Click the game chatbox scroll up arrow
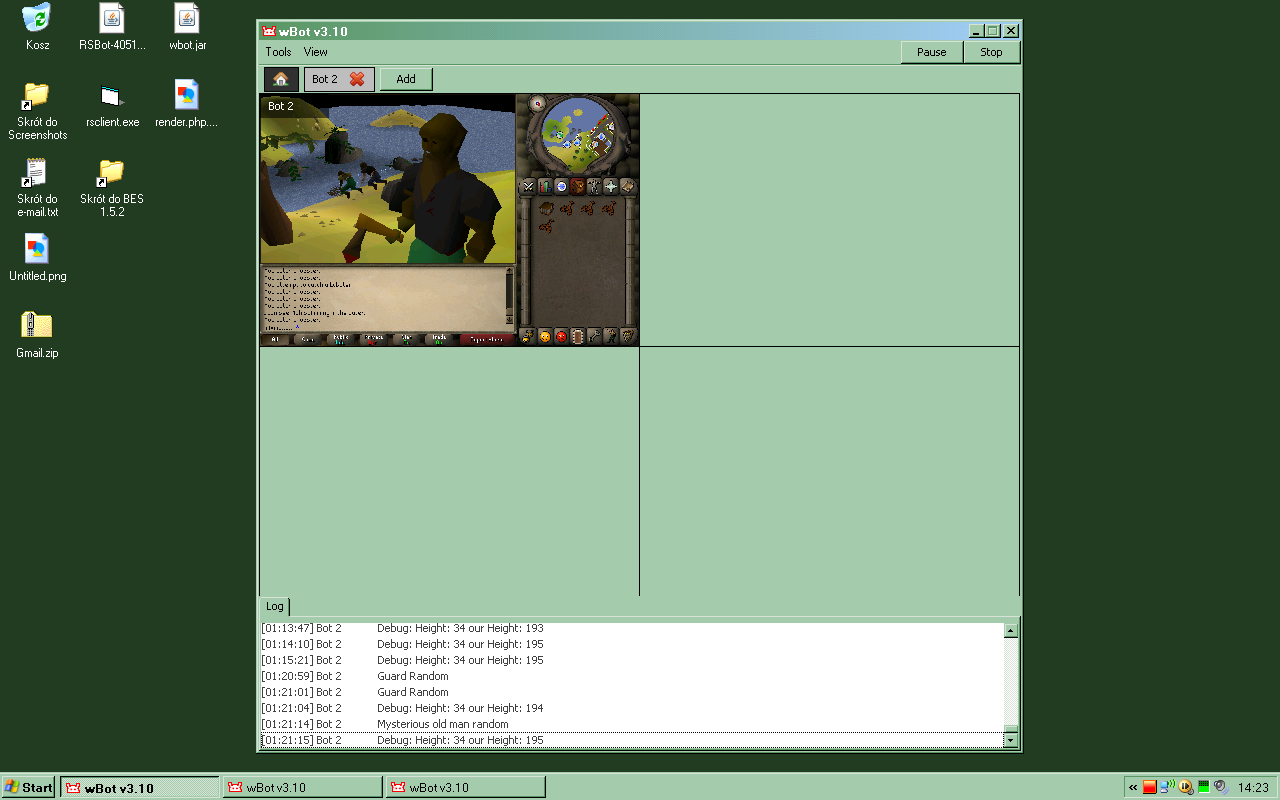The width and height of the screenshot is (1280, 800). tap(509, 270)
